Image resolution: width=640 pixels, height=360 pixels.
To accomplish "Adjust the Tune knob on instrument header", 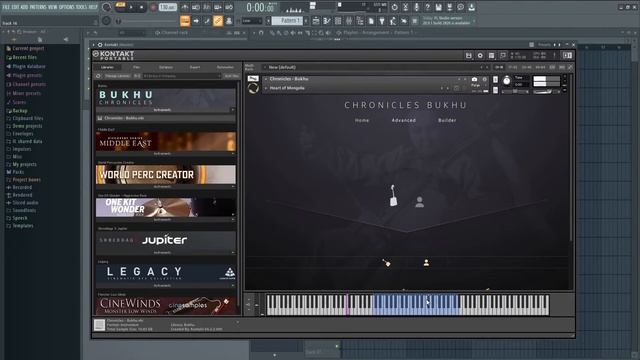I will click(507, 81).
